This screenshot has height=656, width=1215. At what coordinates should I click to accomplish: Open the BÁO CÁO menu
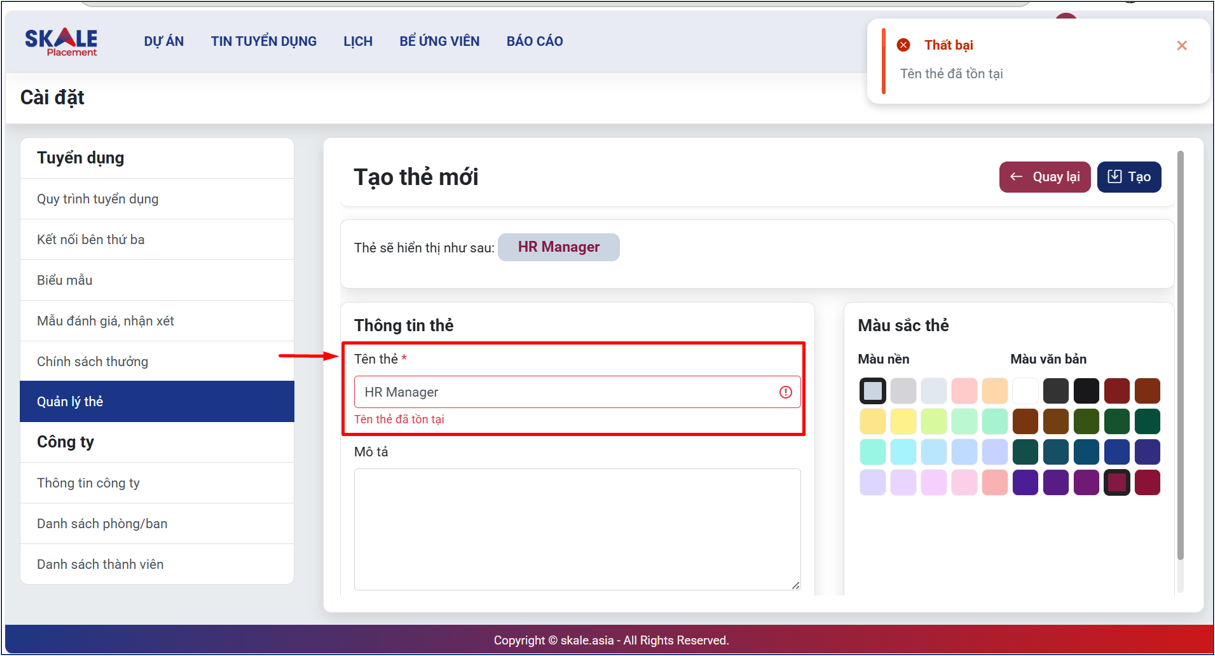(x=534, y=41)
